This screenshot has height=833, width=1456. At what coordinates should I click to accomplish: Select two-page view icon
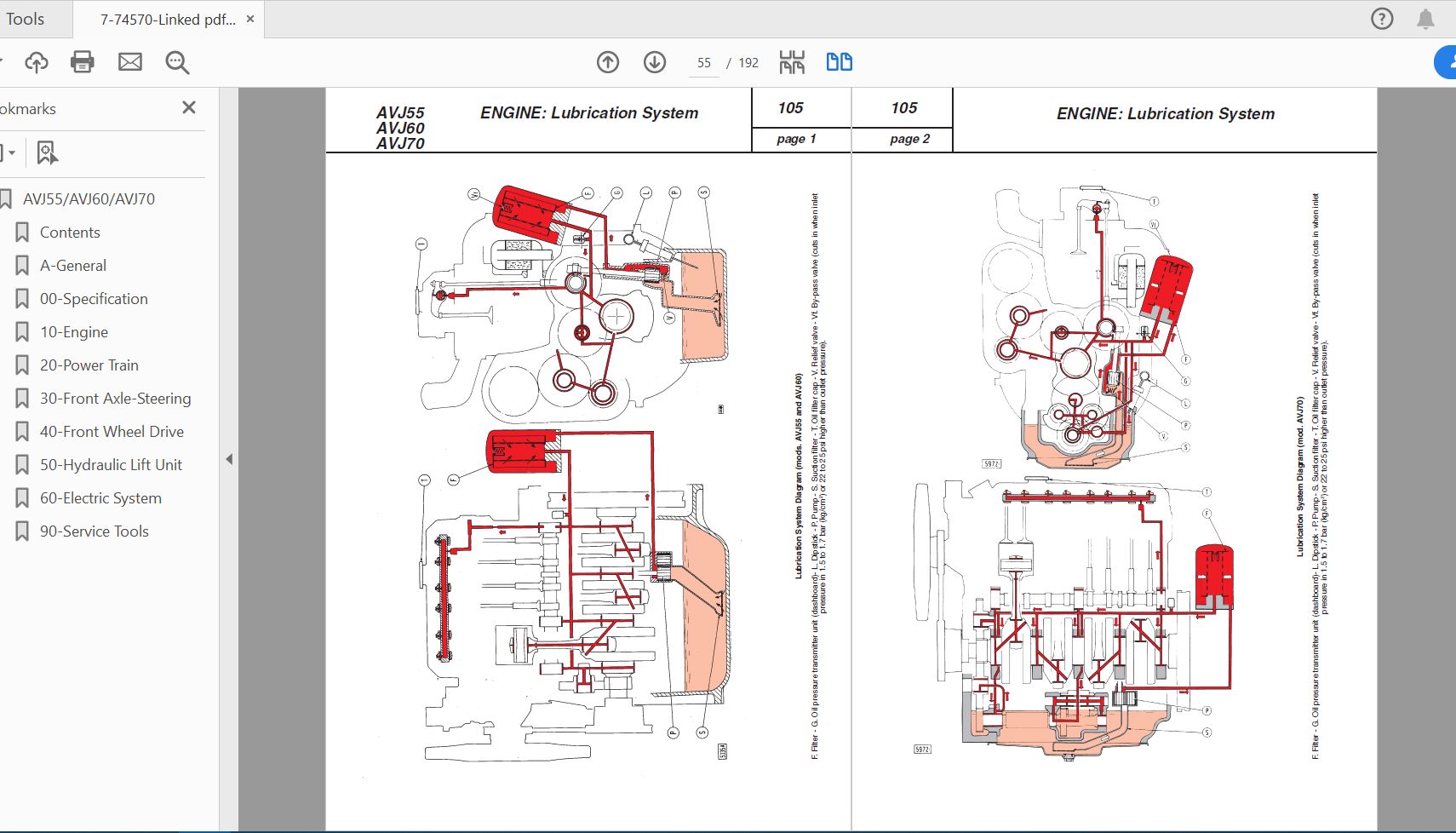click(x=840, y=62)
